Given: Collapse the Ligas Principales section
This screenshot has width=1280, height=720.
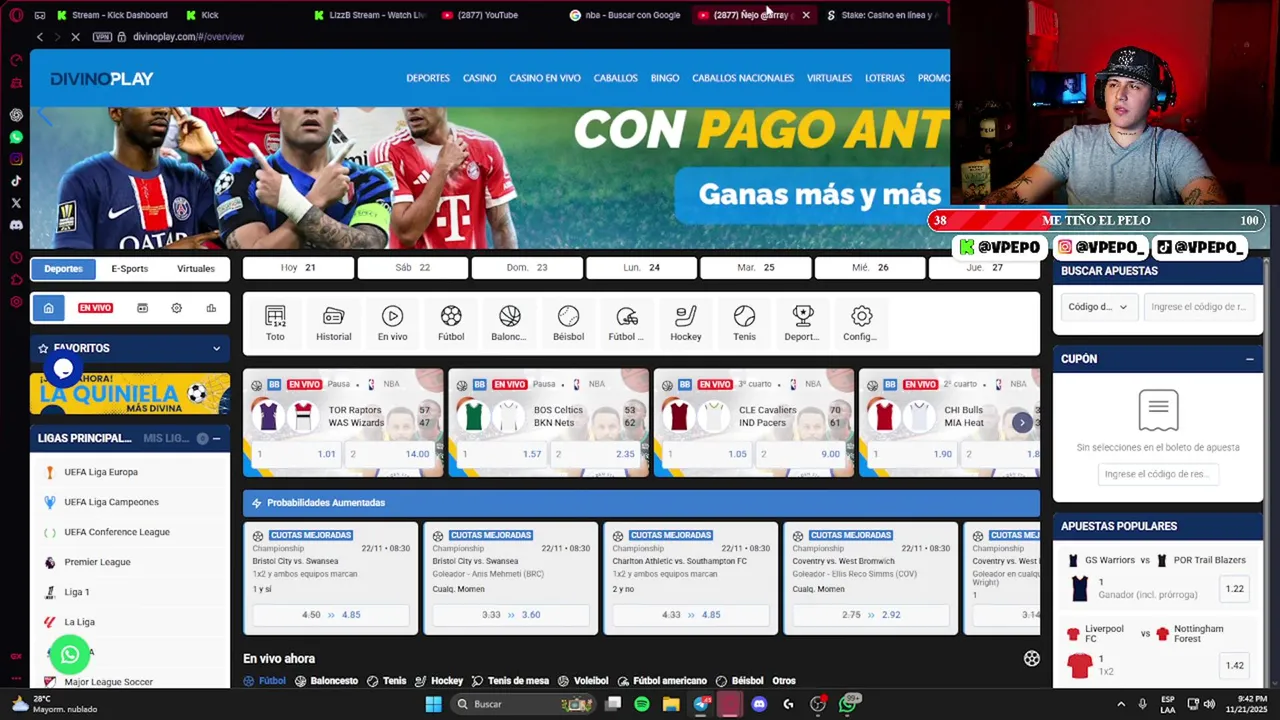Looking at the screenshot, I should 216,438.
